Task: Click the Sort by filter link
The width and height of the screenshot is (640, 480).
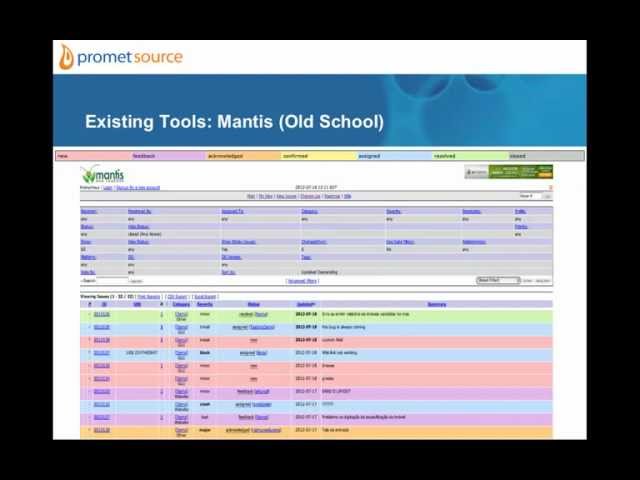Action: click(229, 272)
